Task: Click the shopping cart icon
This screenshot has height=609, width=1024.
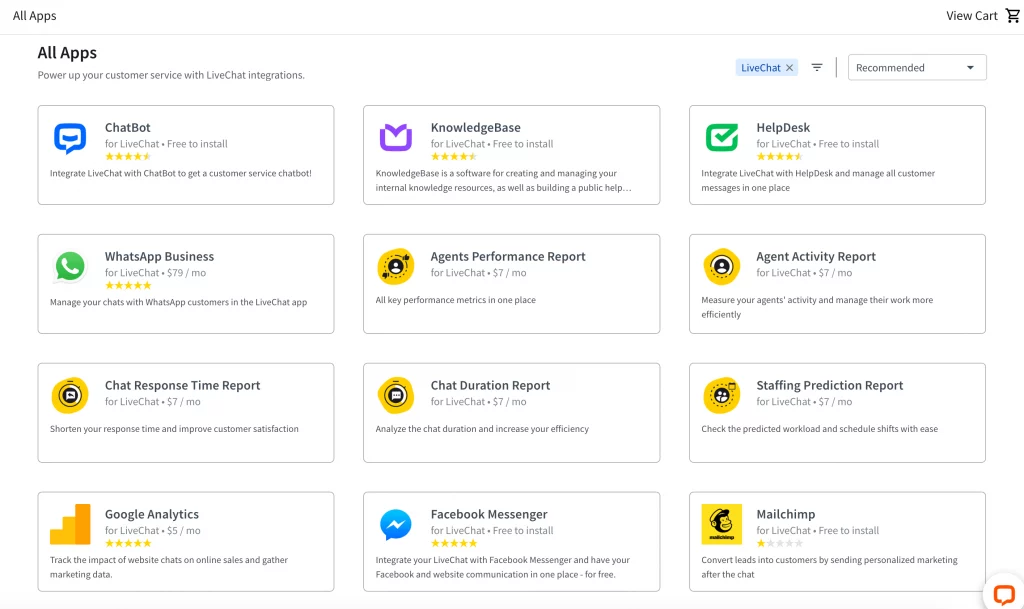Action: coord(1012,16)
